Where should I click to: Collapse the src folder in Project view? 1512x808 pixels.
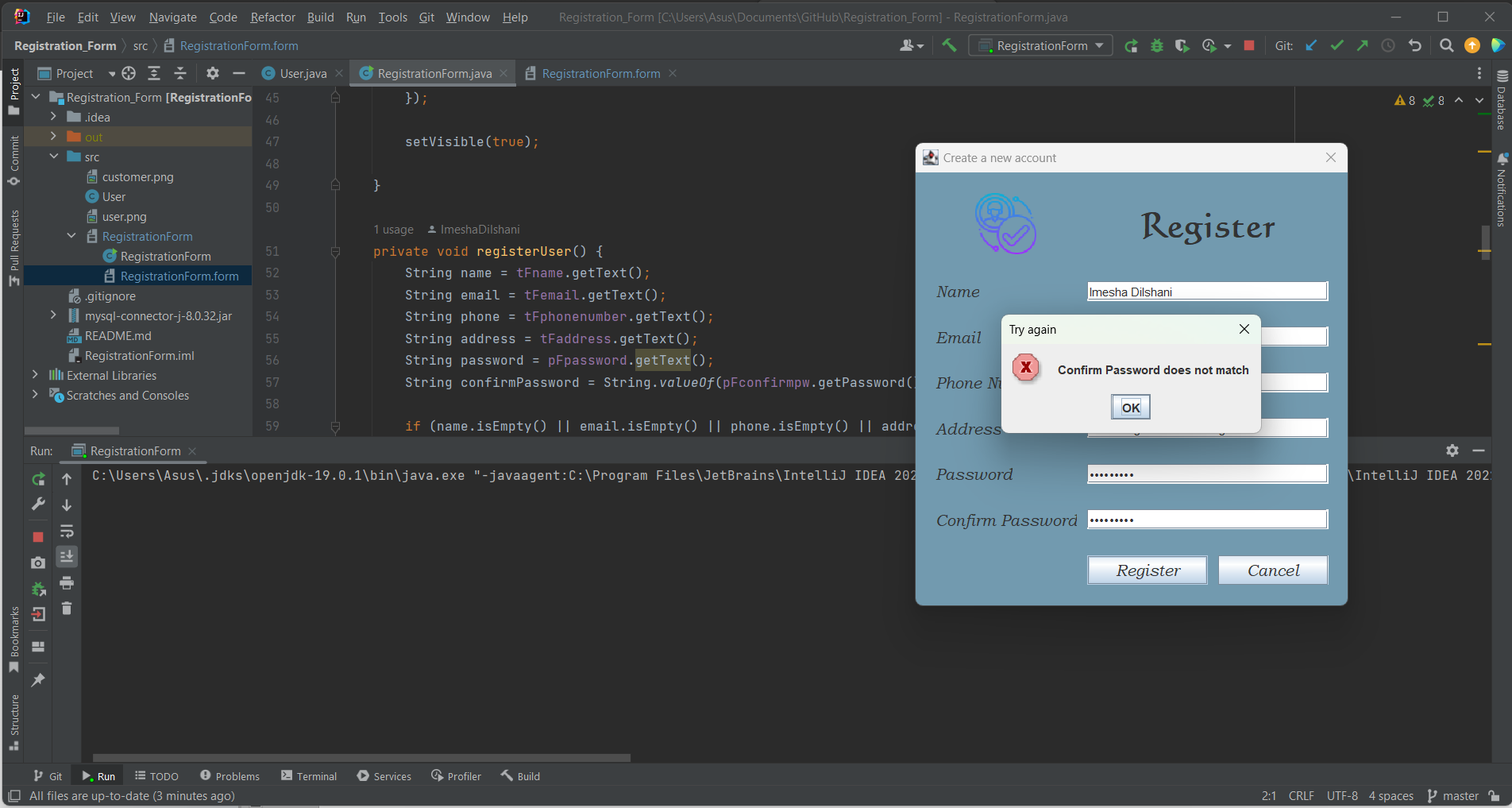tap(54, 157)
